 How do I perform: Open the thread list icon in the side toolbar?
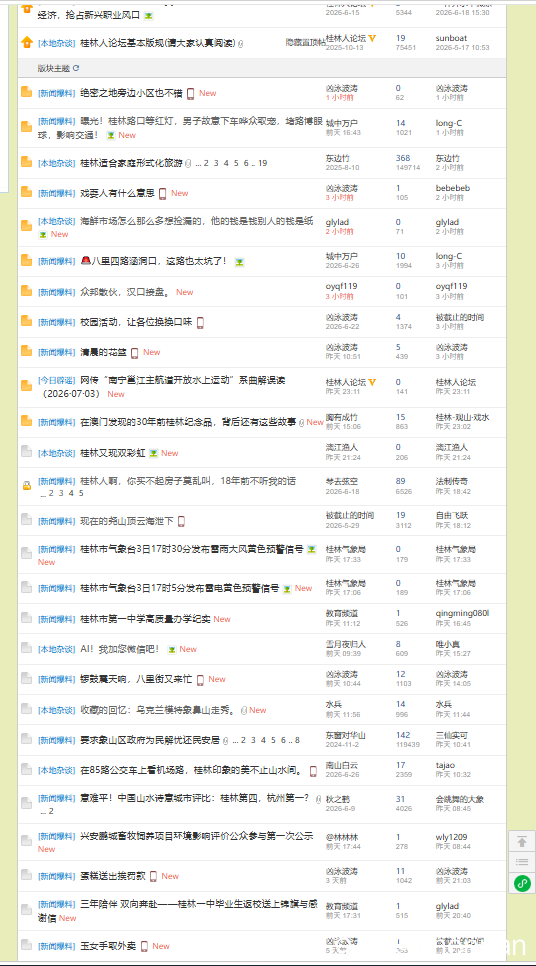[x=522, y=862]
